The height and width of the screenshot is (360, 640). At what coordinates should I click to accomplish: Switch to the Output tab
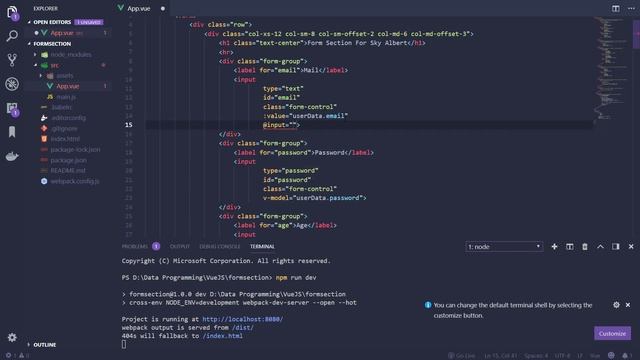(x=180, y=246)
